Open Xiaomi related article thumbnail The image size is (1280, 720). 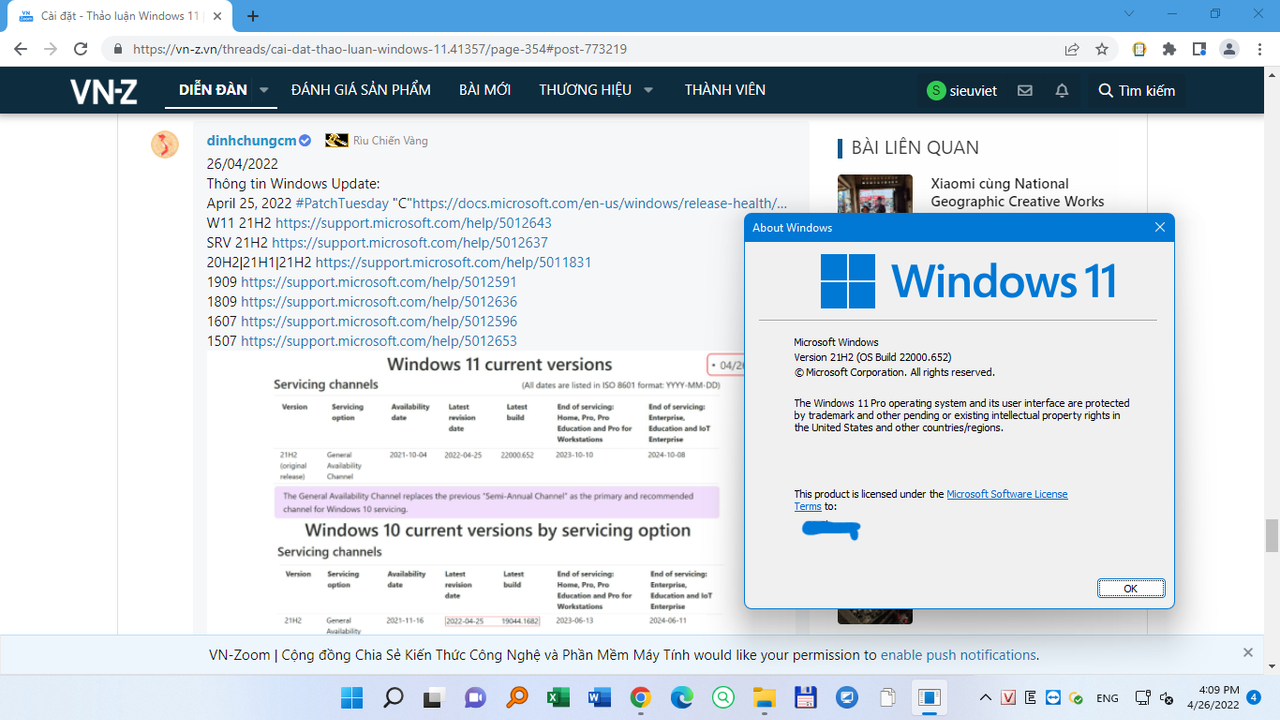click(x=875, y=193)
